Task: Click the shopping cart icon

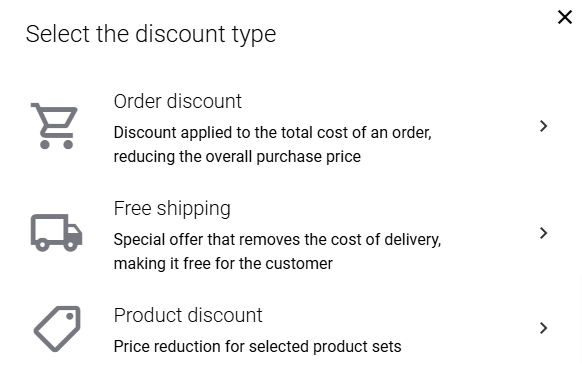Action: 55,126
